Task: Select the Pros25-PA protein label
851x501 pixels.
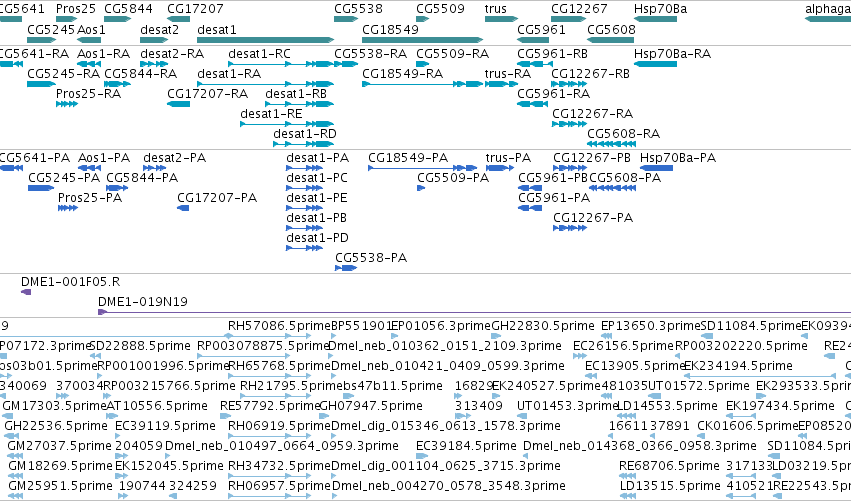Action: (90, 198)
